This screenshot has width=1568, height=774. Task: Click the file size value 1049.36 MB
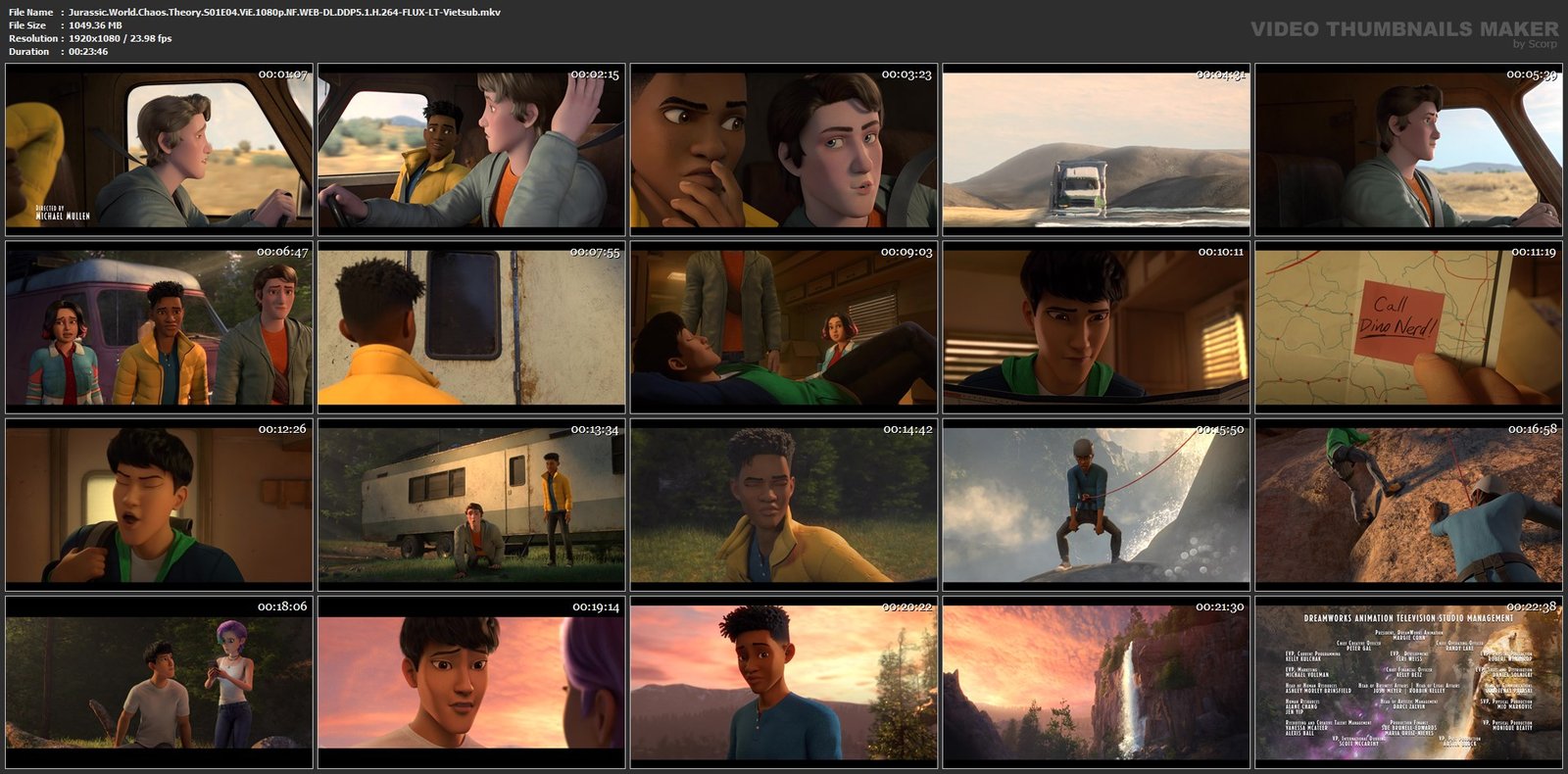[95, 25]
